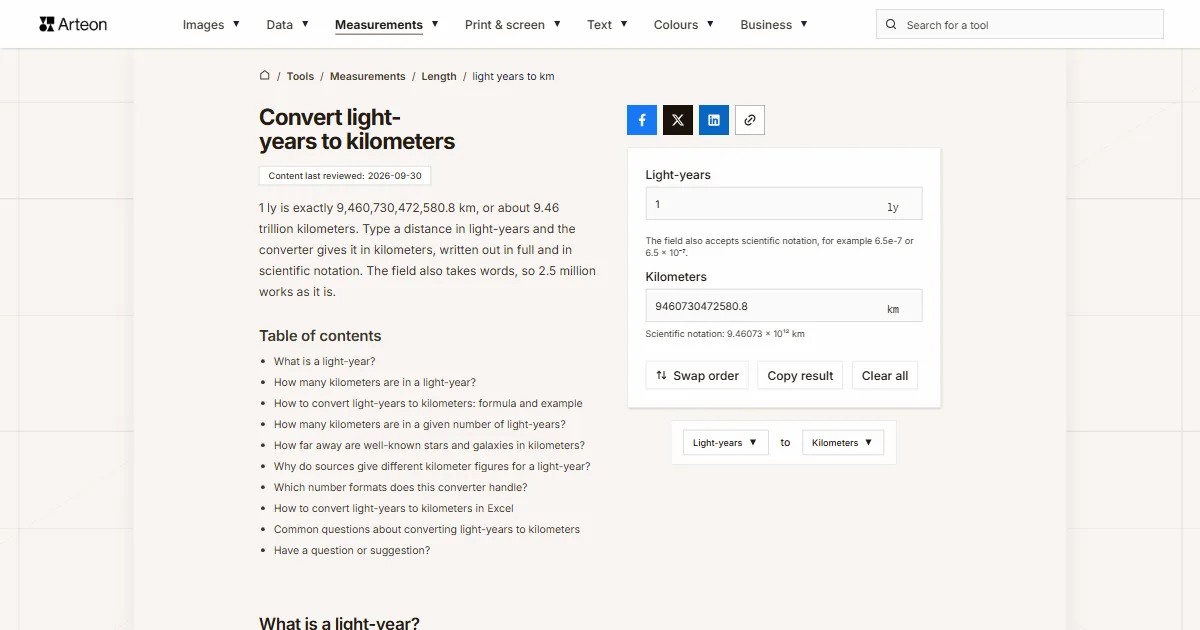Click the 'Table of contents' heading
1200x630 pixels.
pos(320,336)
